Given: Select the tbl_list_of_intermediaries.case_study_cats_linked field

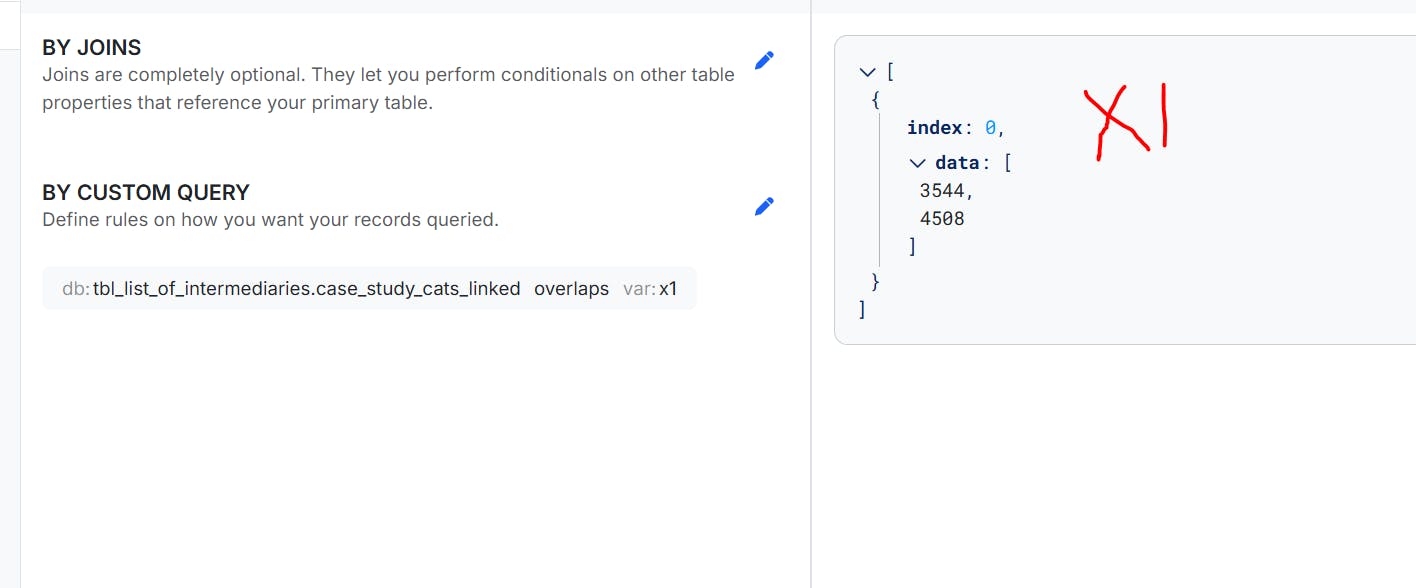Looking at the screenshot, I should pos(306,289).
